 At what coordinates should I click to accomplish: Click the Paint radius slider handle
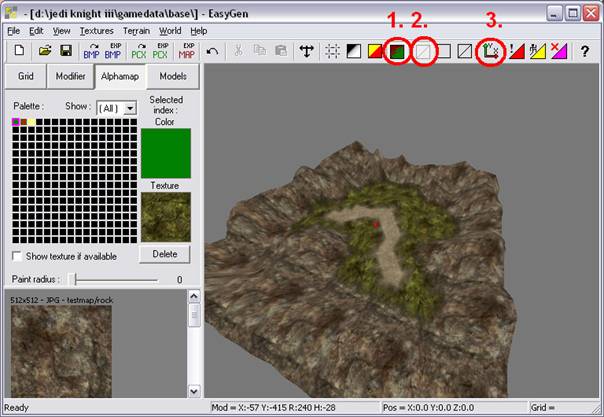(x=72, y=280)
